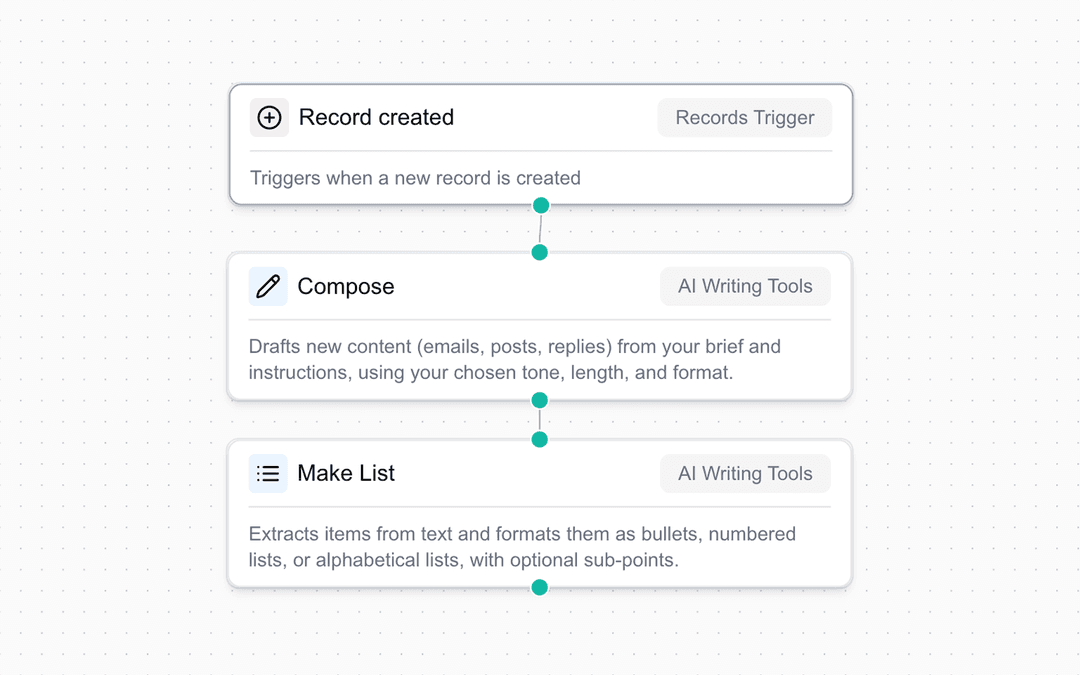This screenshot has width=1080, height=675.
Task: Expand the Compose node description area
Action: click(x=514, y=359)
